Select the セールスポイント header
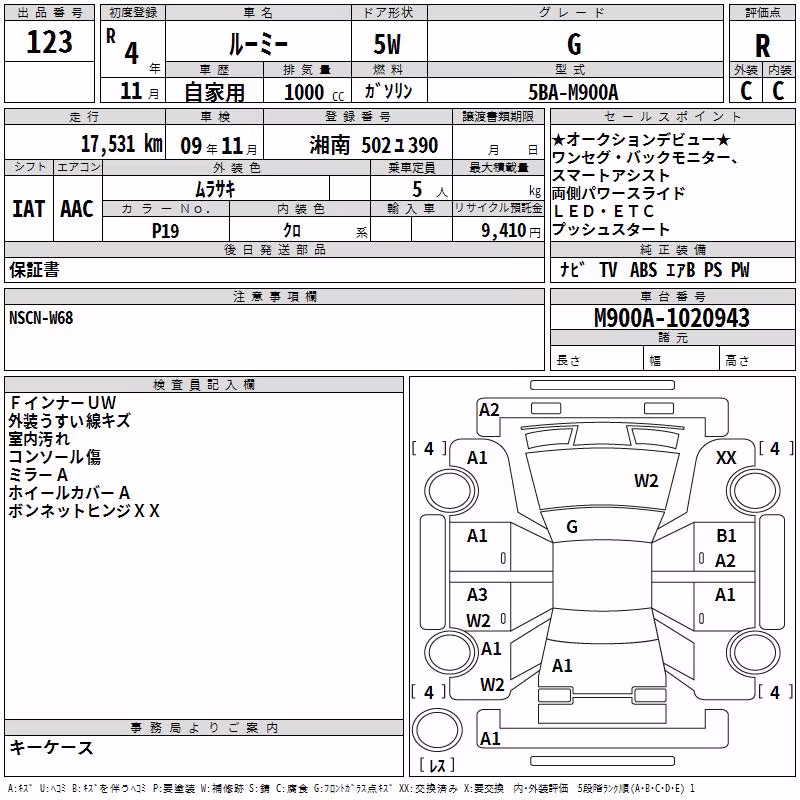 tap(672, 116)
